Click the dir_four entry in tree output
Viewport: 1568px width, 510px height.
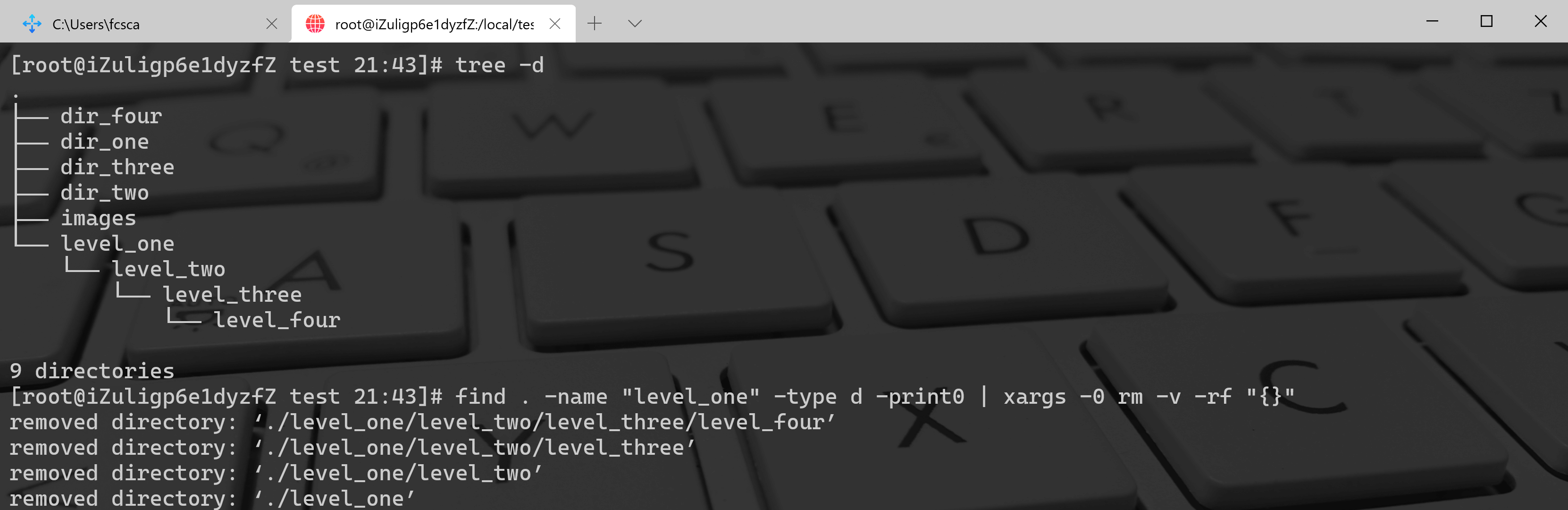tap(111, 116)
